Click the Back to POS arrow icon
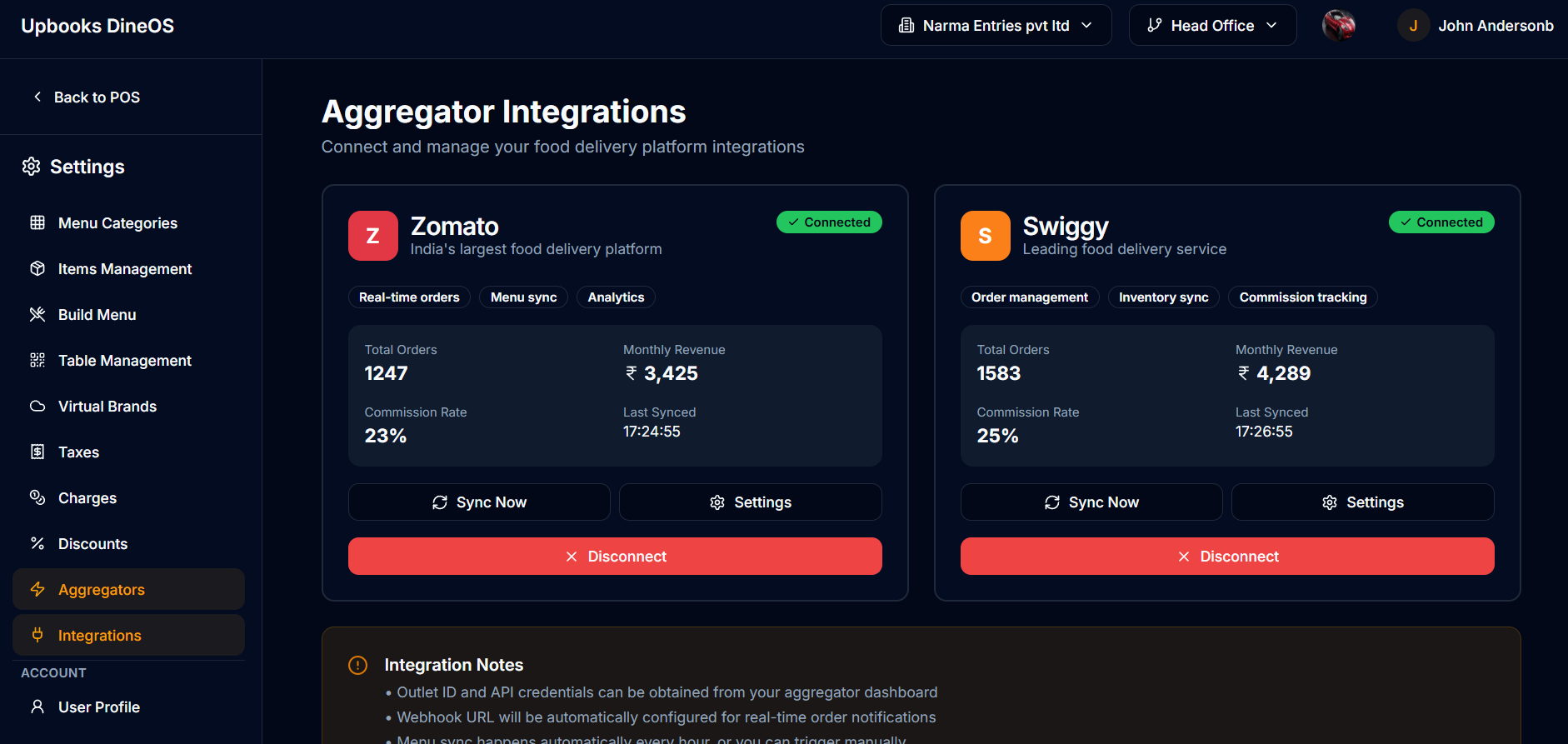 [x=37, y=97]
